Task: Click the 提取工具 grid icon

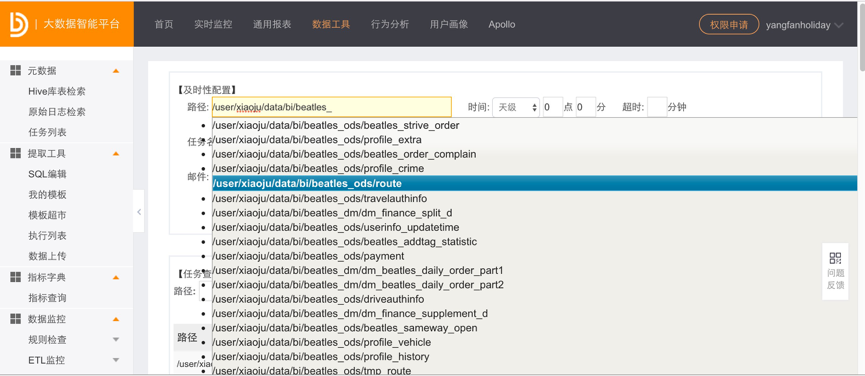Action: [15, 153]
